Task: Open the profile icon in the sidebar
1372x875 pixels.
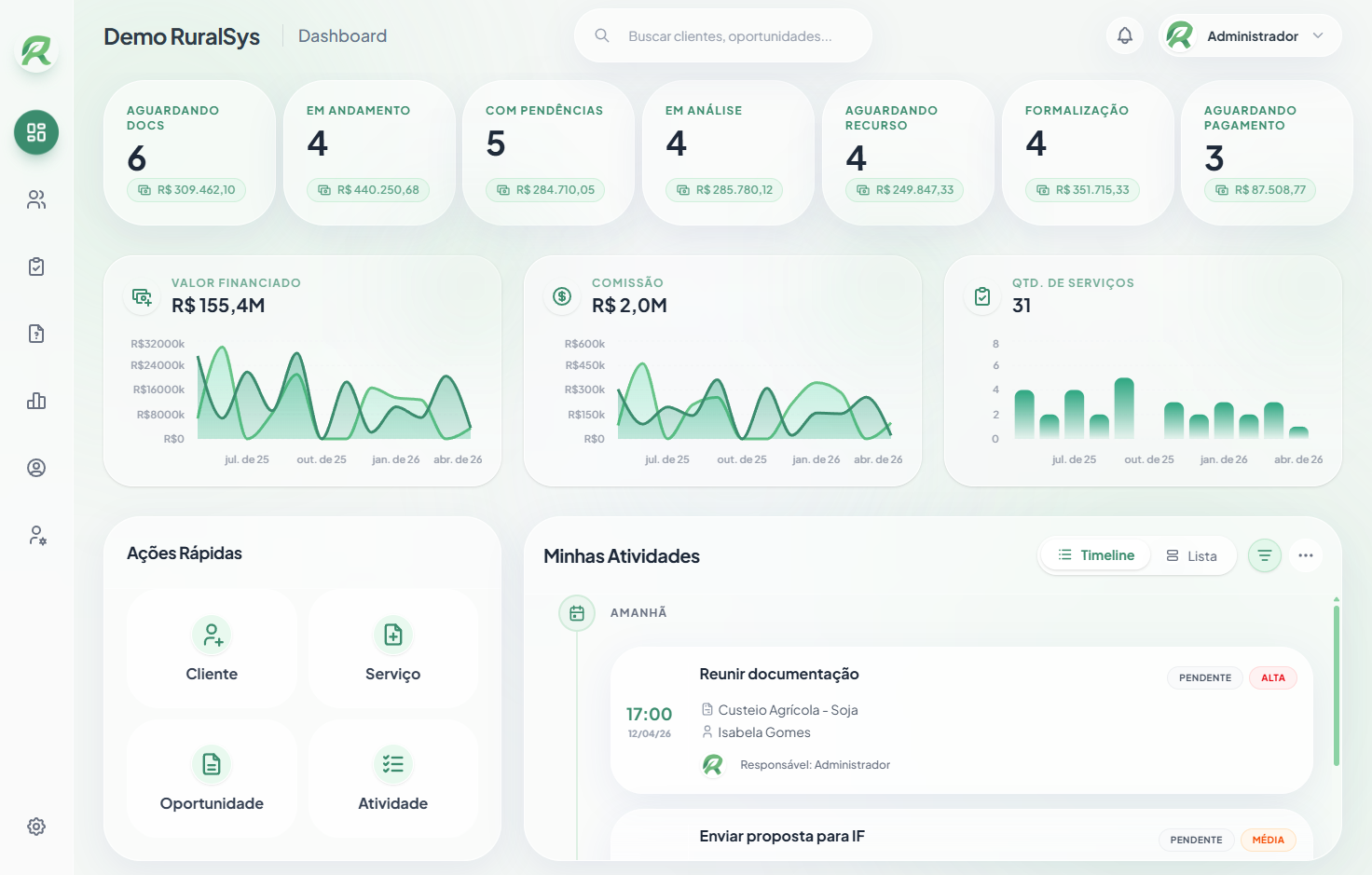Action: click(x=35, y=468)
